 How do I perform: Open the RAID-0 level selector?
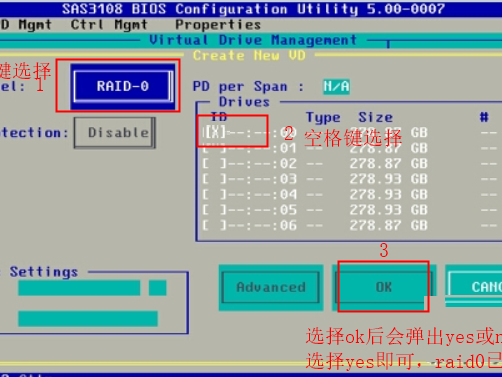pyautogui.click(x=123, y=86)
